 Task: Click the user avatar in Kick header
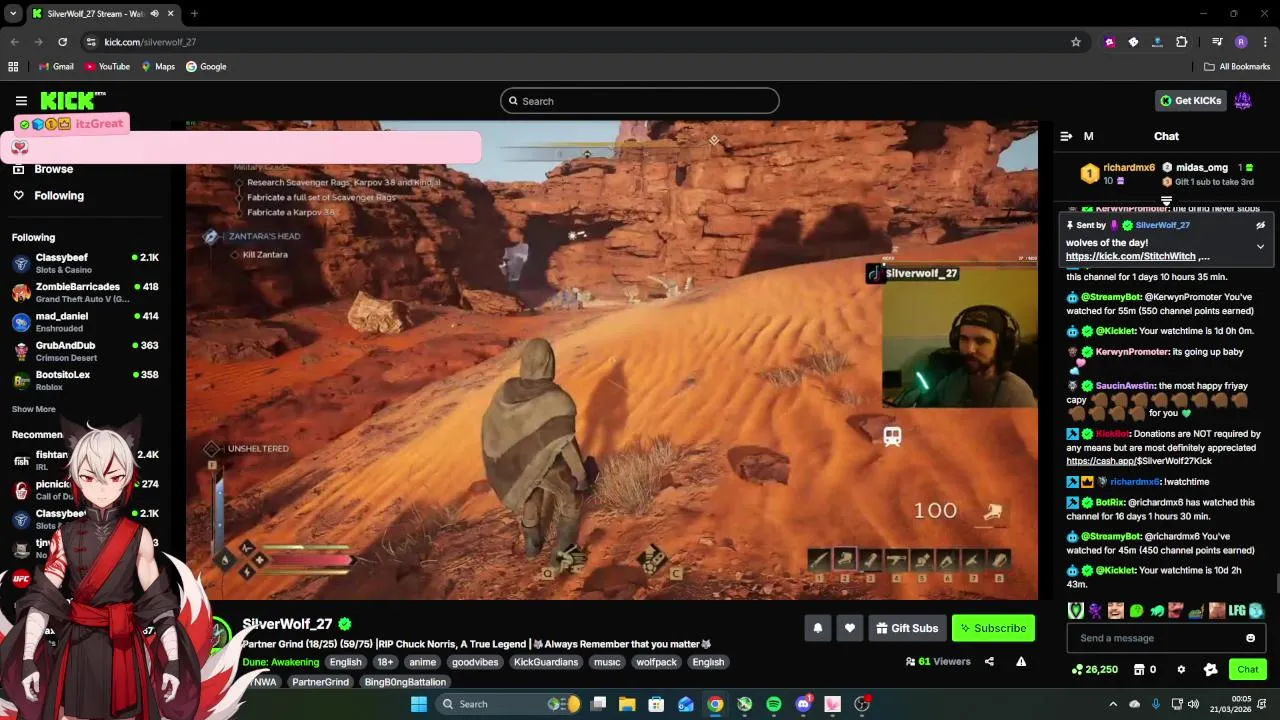(1243, 101)
